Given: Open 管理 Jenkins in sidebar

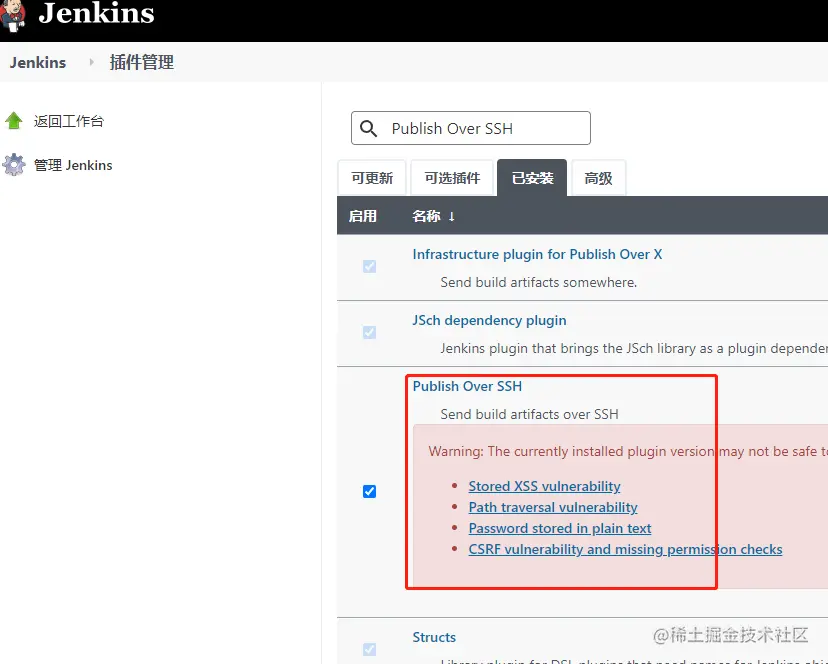Looking at the screenshot, I should [73, 165].
